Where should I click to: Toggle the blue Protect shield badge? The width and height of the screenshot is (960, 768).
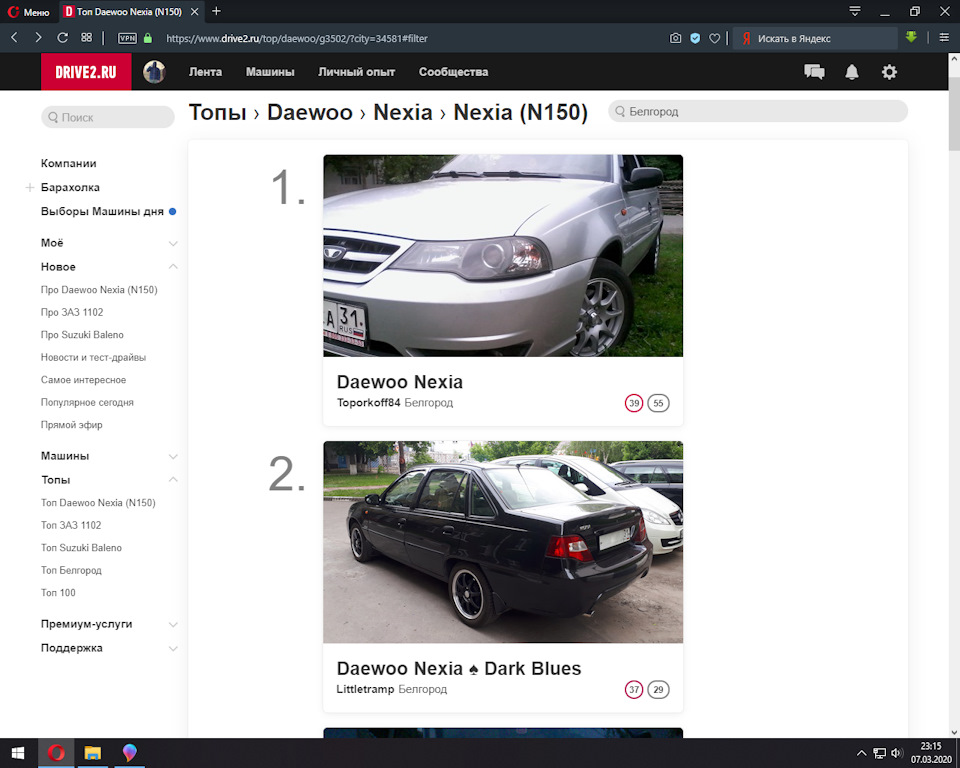(x=697, y=38)
